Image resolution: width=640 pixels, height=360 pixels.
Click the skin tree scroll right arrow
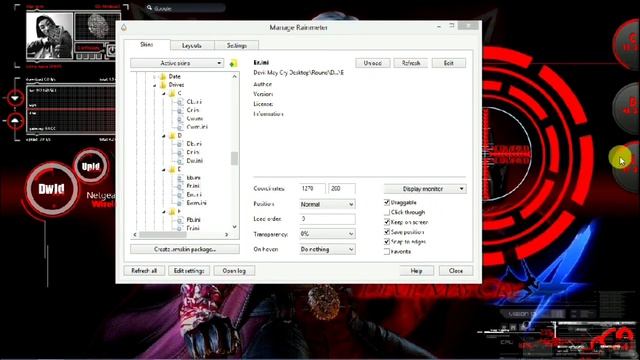tap(227, 235)
